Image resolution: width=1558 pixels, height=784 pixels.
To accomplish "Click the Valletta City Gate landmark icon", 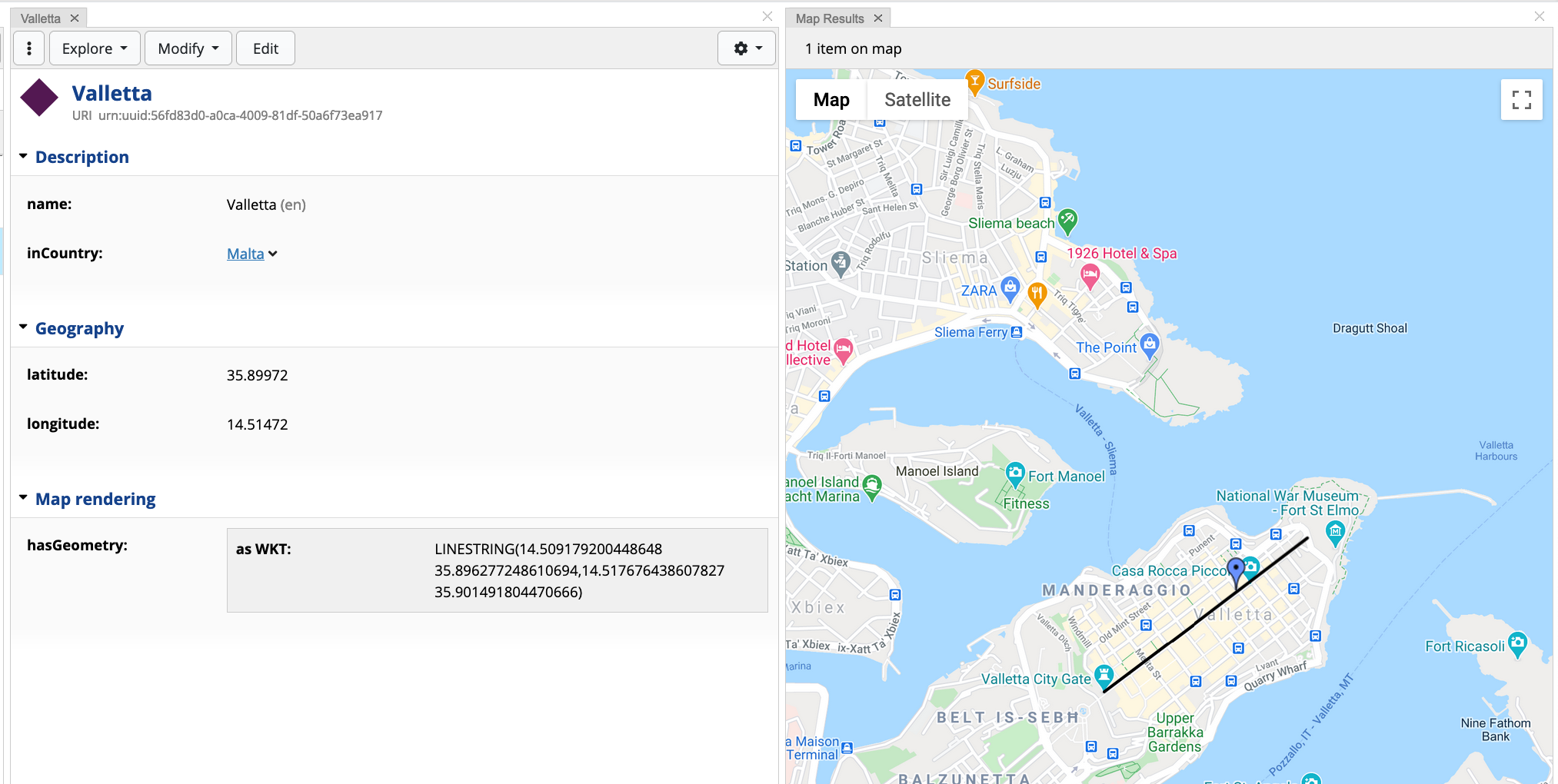I will pyautogui.click(x=1104, y=676).
